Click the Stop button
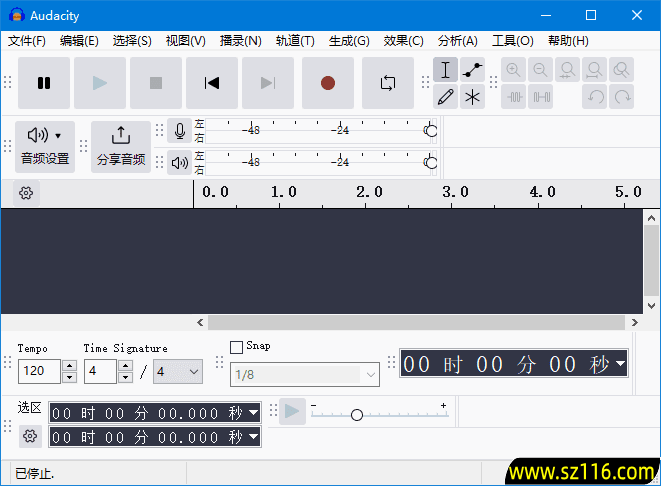This screenshot has width=661, height=486. (x=156, y=83)
